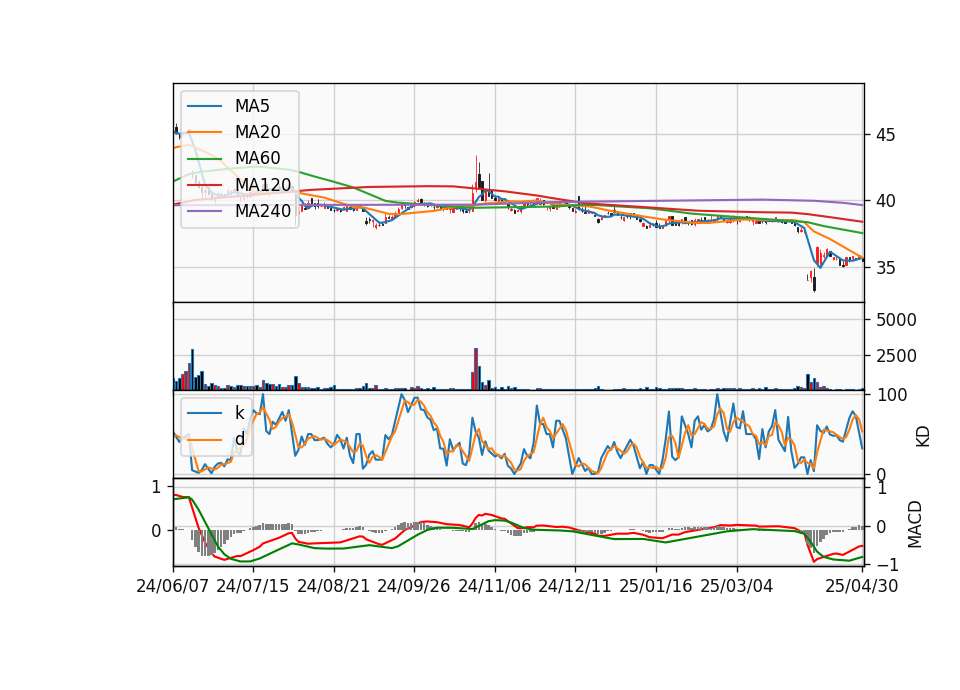Click the 24/08/21 date label

(334, 586)
